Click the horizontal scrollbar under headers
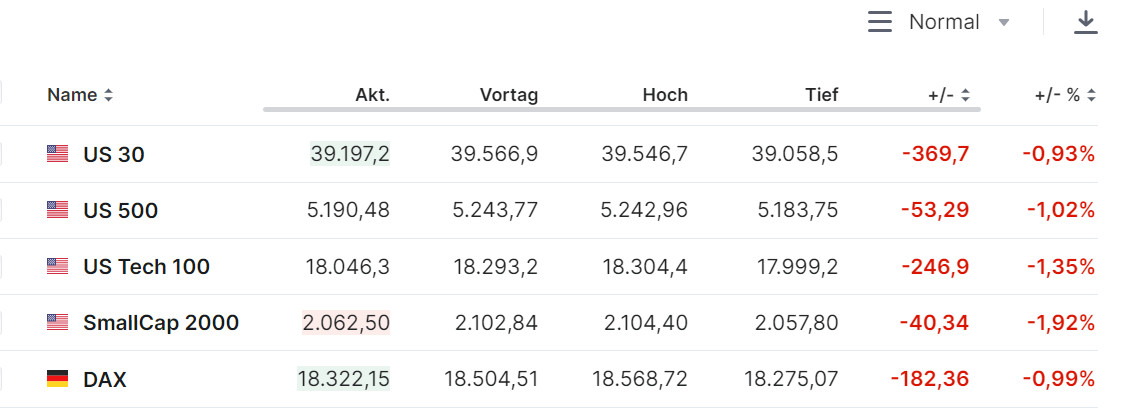 620,108
